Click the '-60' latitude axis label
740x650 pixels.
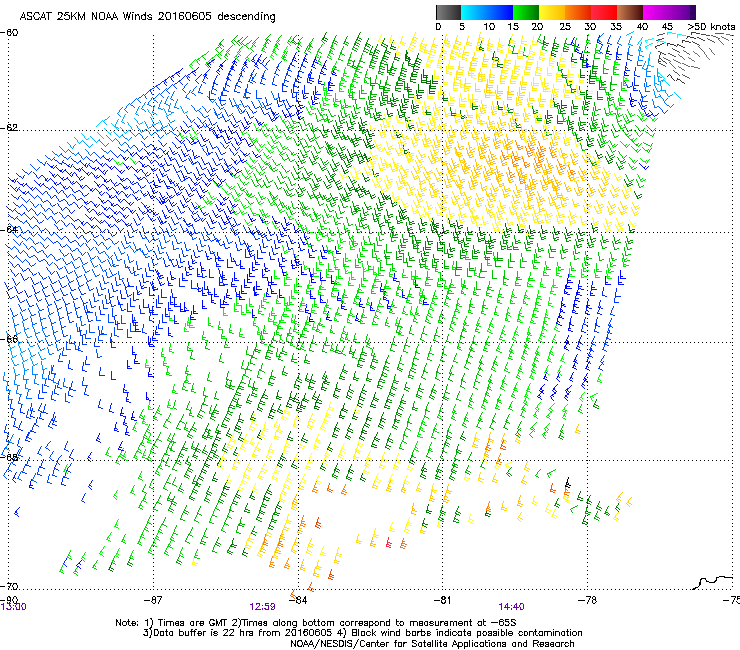(9, 33)
